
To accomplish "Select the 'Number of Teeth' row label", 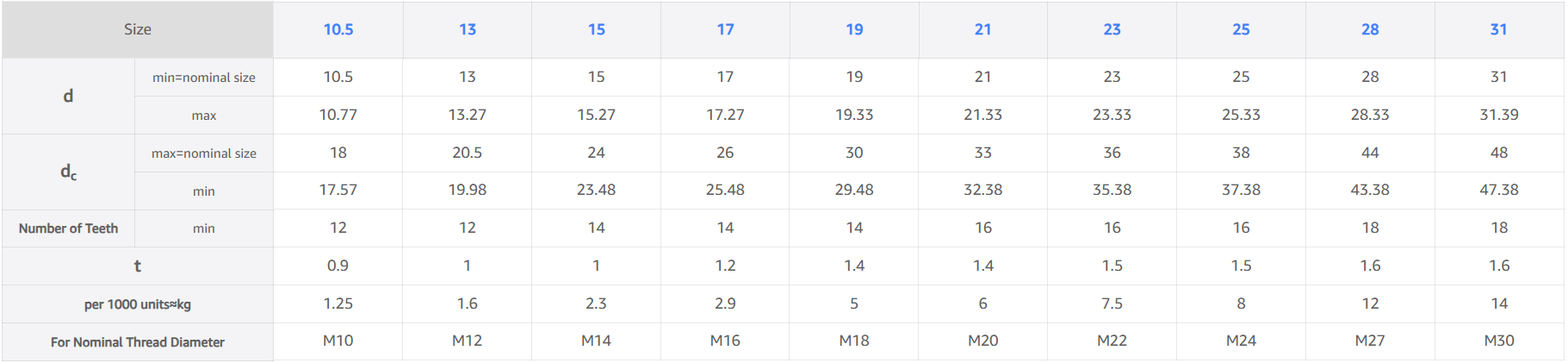I will (x=69, y=228).
